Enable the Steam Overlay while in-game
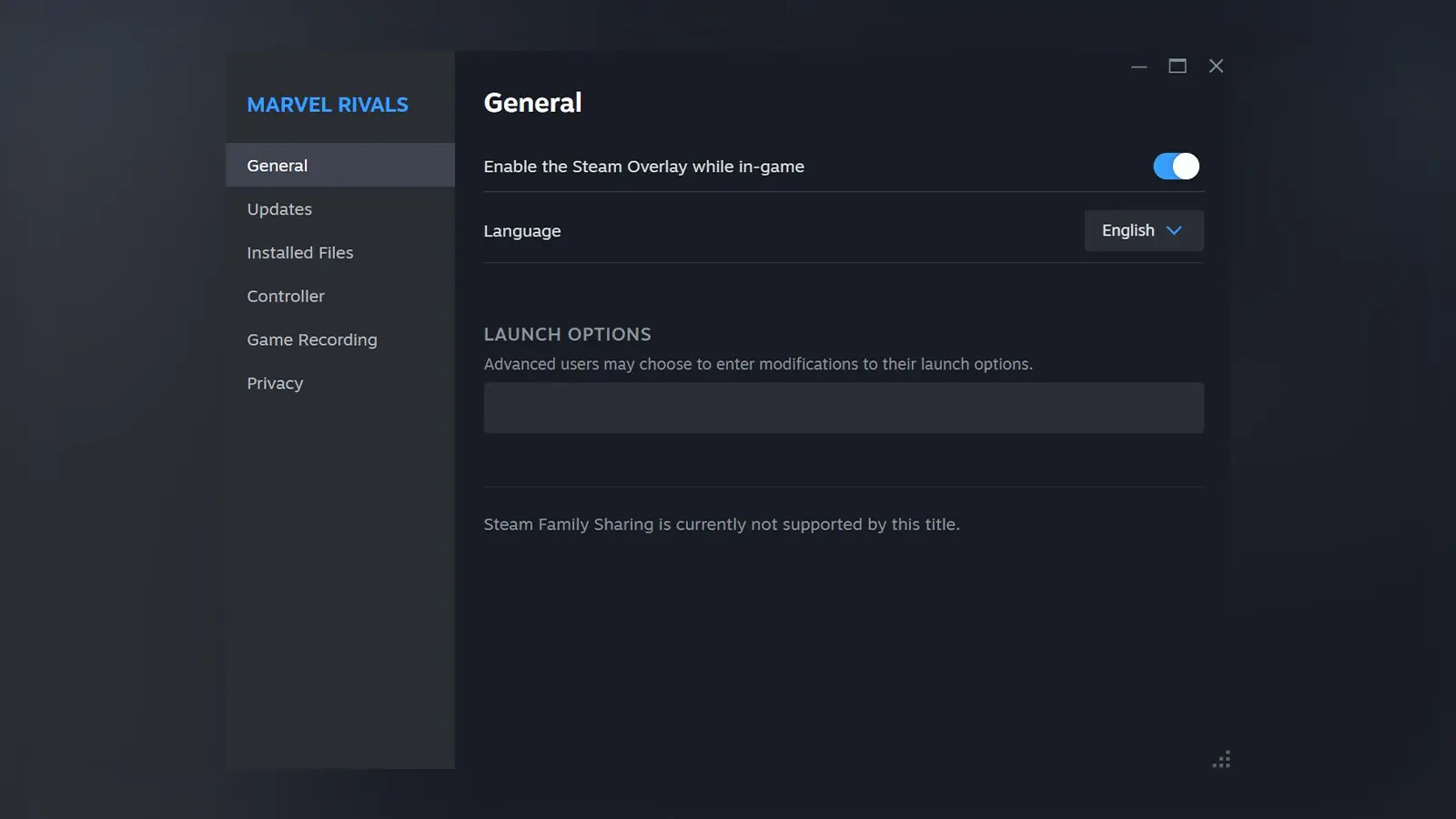1456x819 pixels. pyautogui.click(x=1176, y=166)
